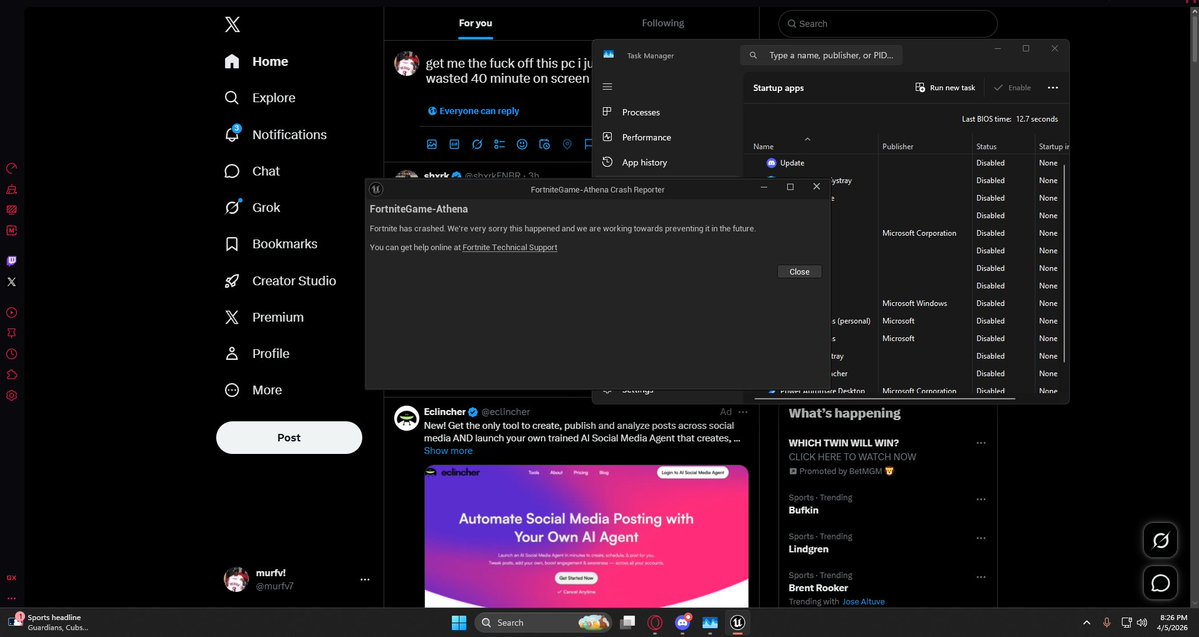Screen dimensions: 1199x637
Task: Click the Grok enhance icon in composer
Action: click(x=477, y=144)
